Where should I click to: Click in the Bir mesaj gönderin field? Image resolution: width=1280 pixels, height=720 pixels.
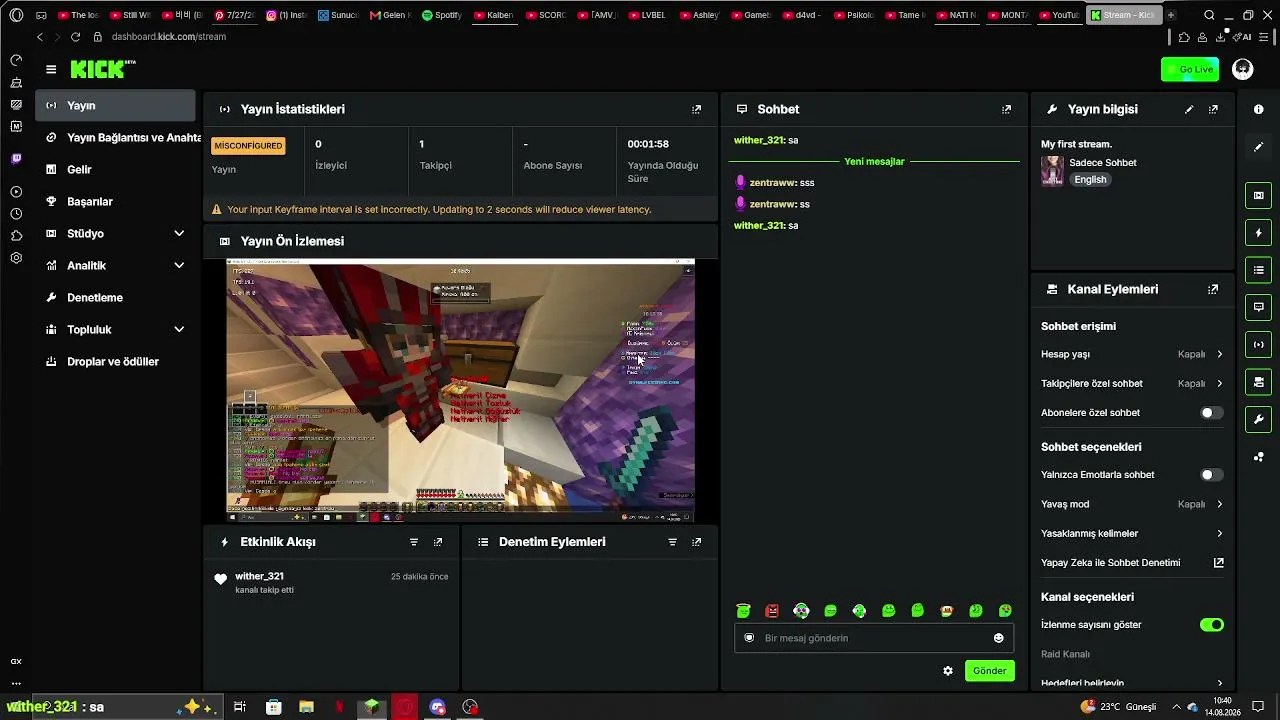point(874,638)
